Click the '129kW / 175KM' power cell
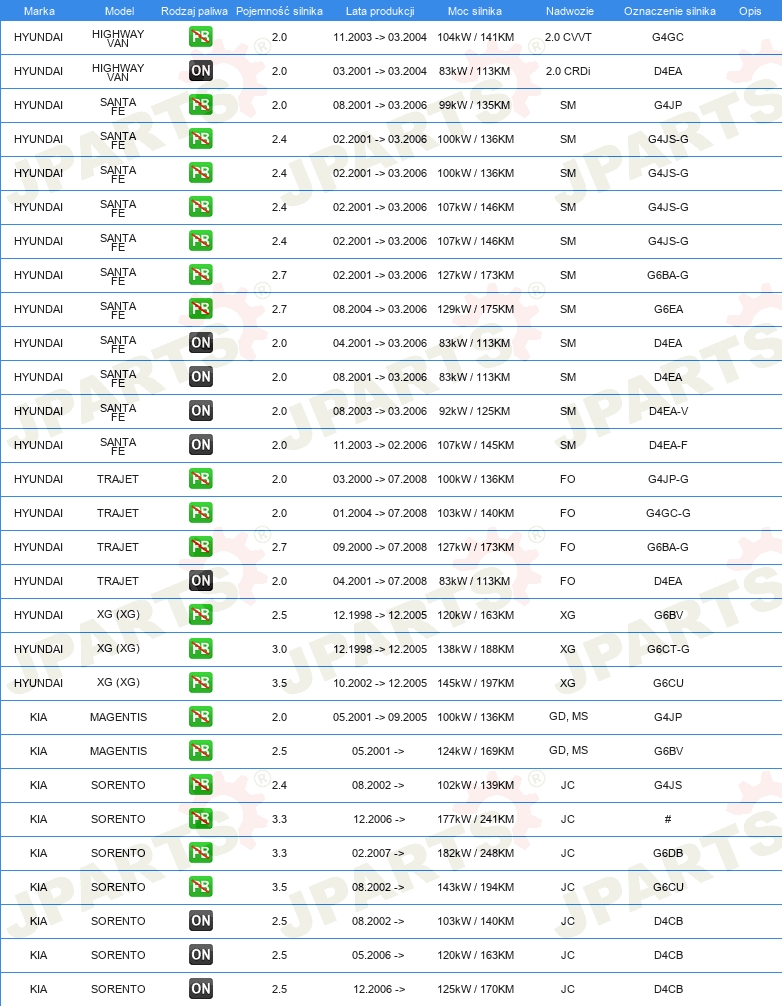Screen dimensions: 782x1006 (x=475, y=309)
